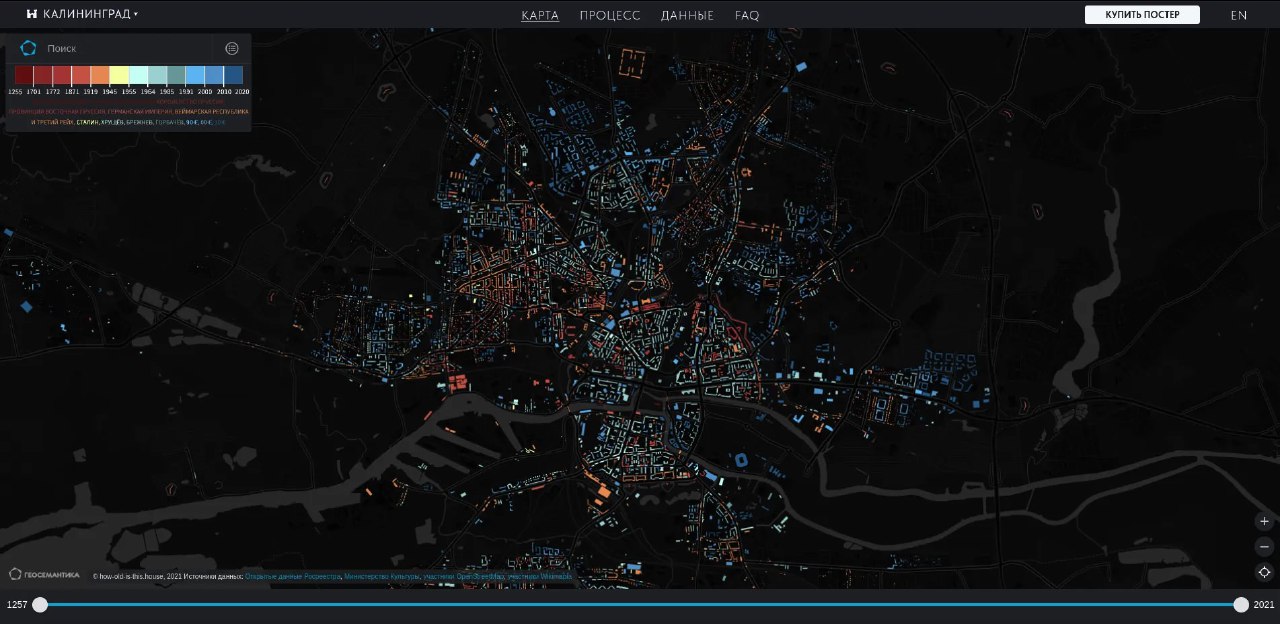Select the yellow 1945–1955 color swatch

pos(119,75)
